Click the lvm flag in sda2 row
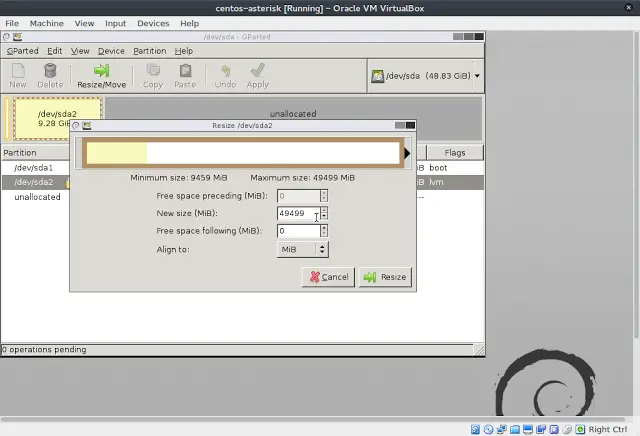Screen dimensions: 640x436 pos(436,182)
